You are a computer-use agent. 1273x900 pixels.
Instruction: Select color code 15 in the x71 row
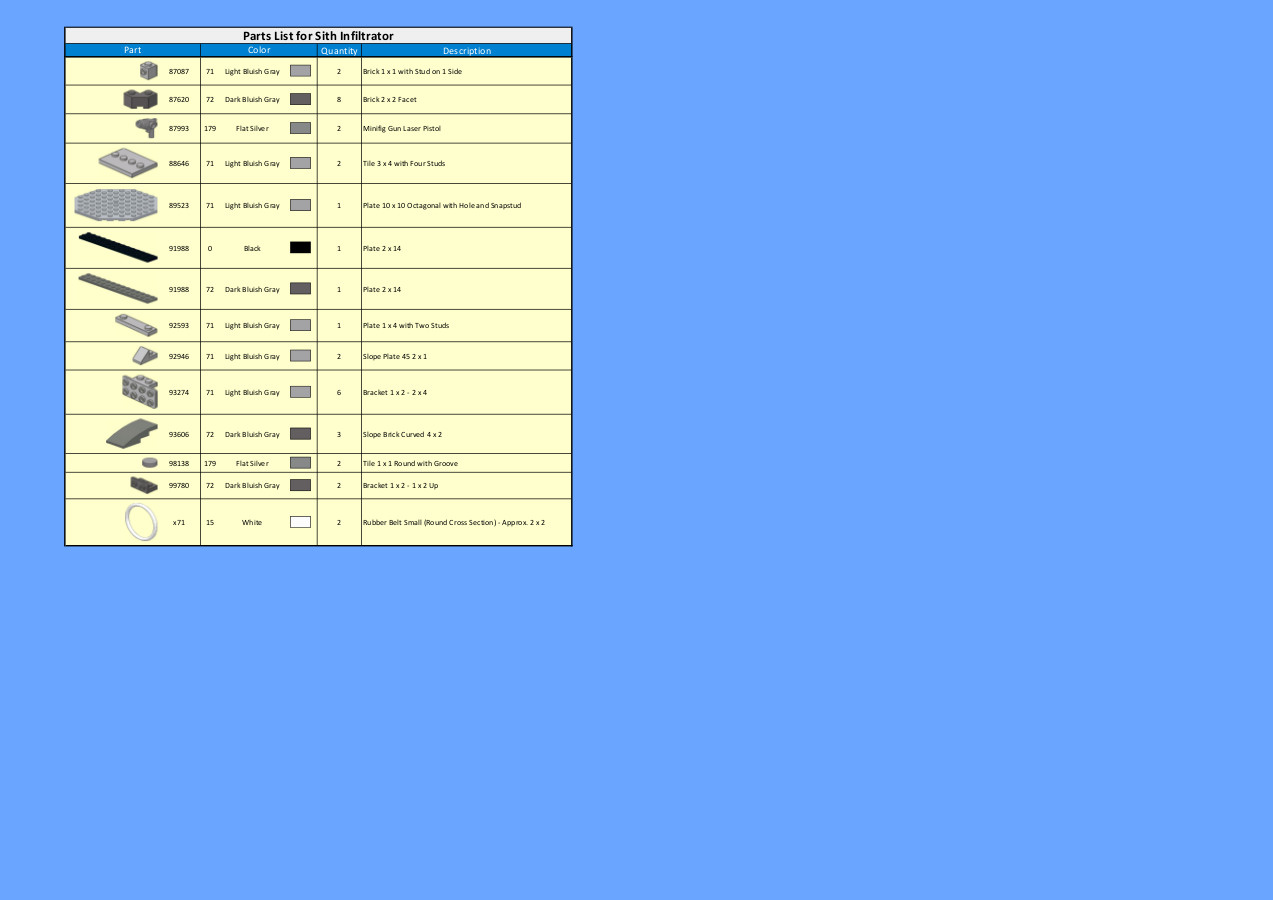pyautogui.click(x=210, y=522)
